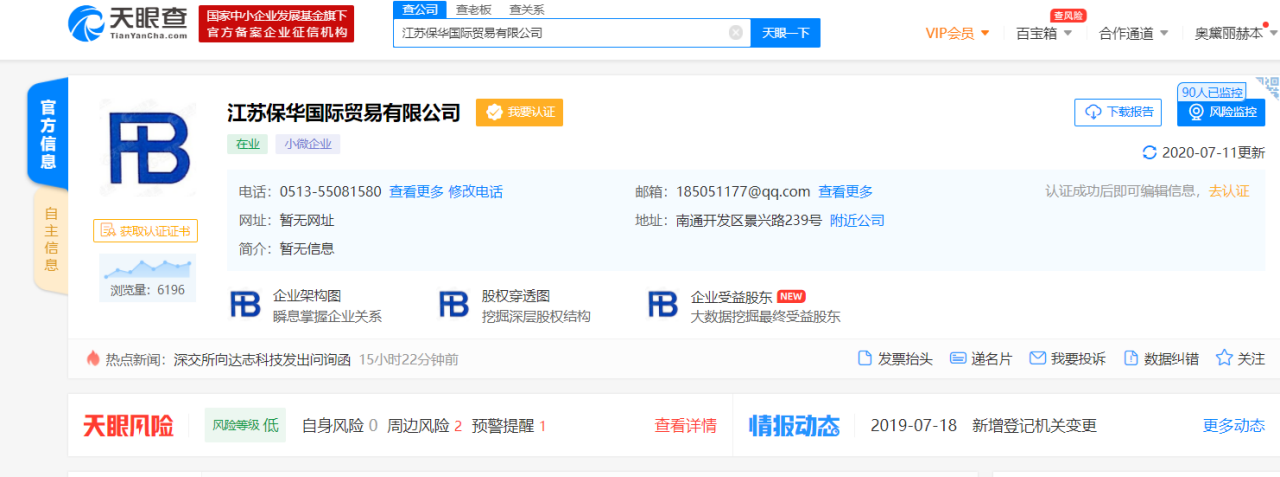Click the 我要认证 badge button
This screenshot has width=1280, height=477.
(x=519, y=112)
